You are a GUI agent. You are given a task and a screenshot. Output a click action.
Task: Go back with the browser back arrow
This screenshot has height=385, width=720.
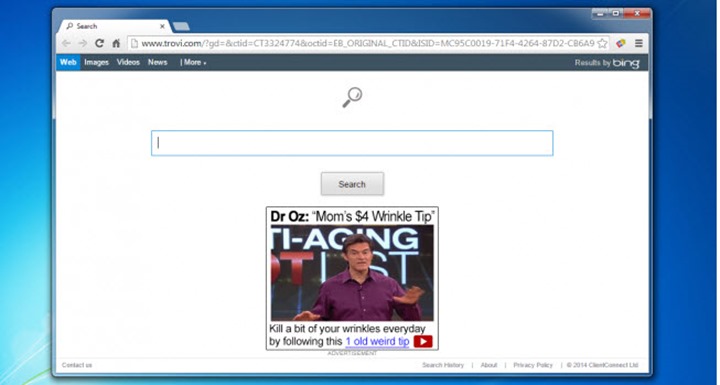(66, 43)
